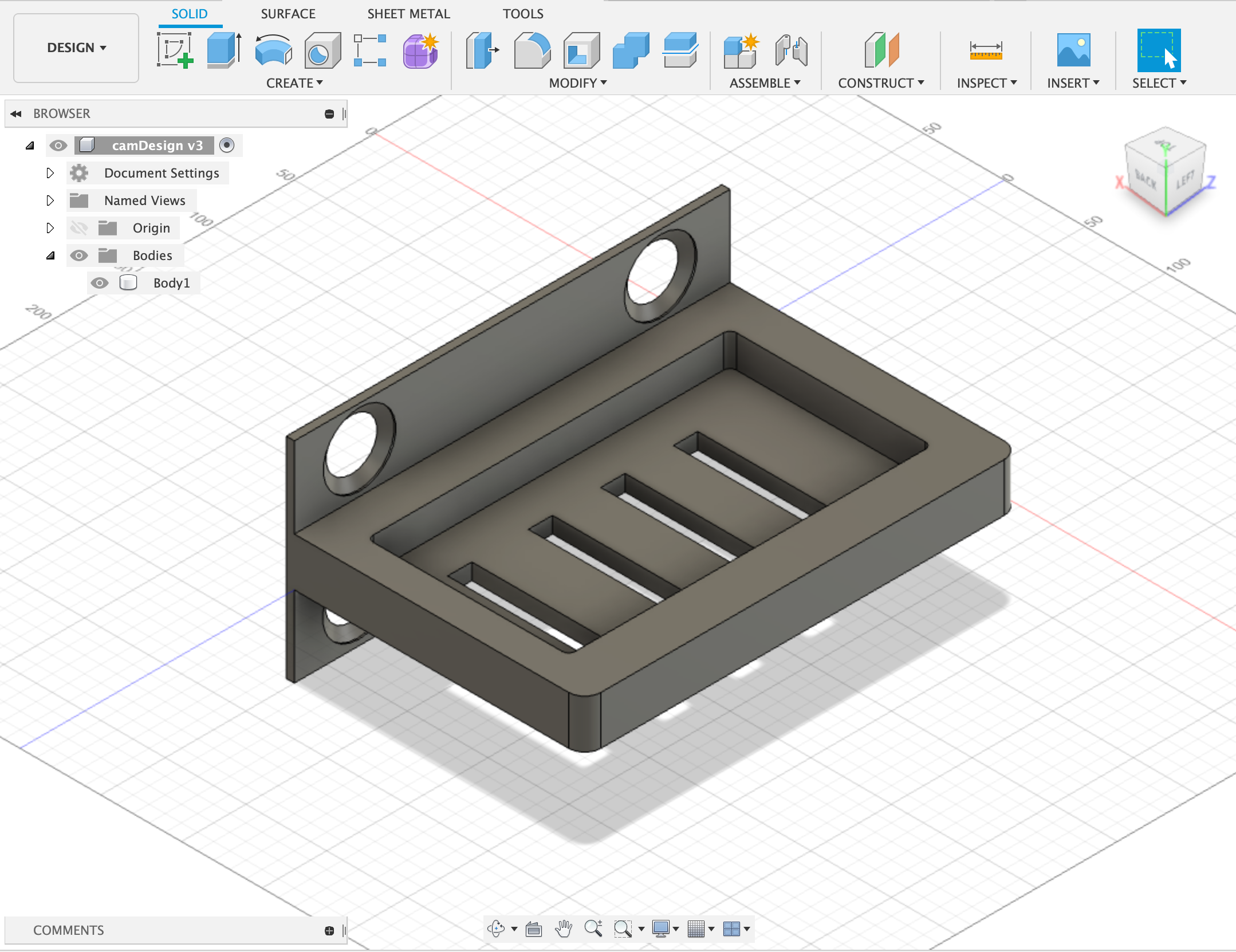Switch to the SHEET METAL tab
Viewport: 1236px width, 952px height.
(408, 14)
